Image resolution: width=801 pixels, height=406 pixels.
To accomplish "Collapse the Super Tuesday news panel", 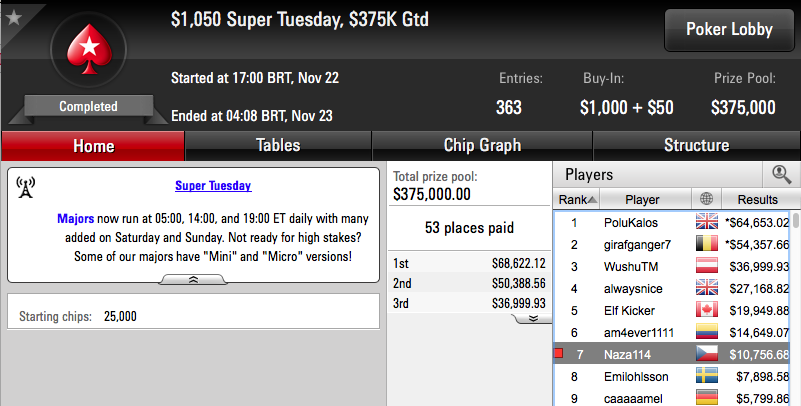I will coord(193,280).
